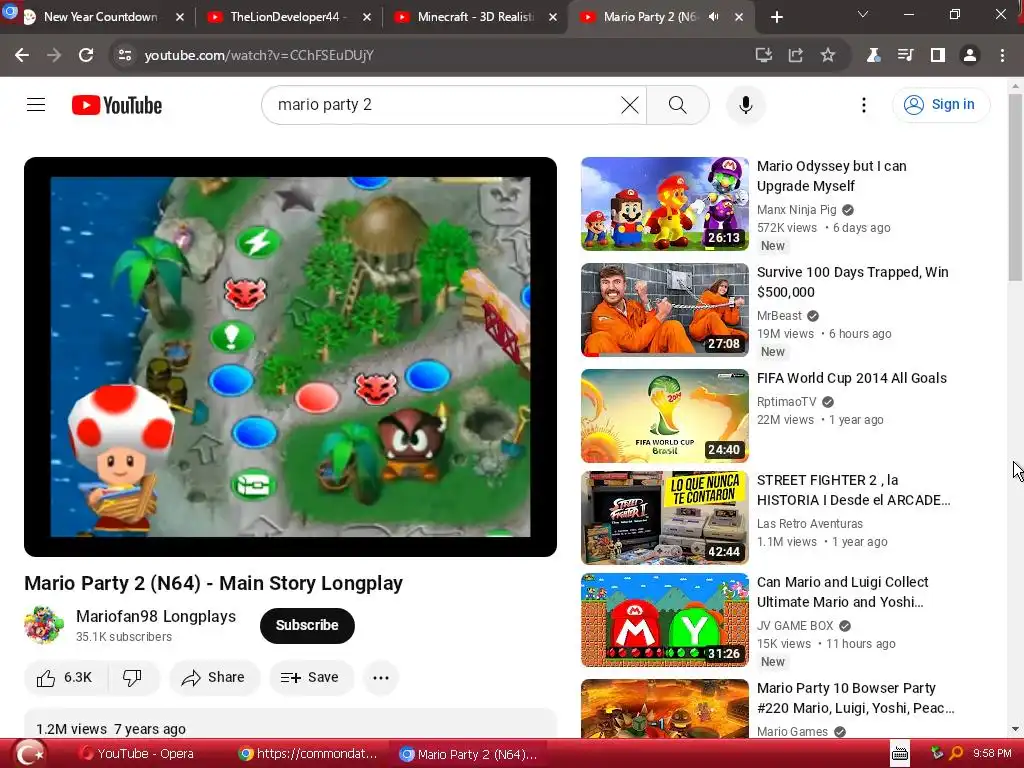Switch to YouTube - Opera taskbar item
The height and width of the screenshot is (768, 1024).
[136, 754]
